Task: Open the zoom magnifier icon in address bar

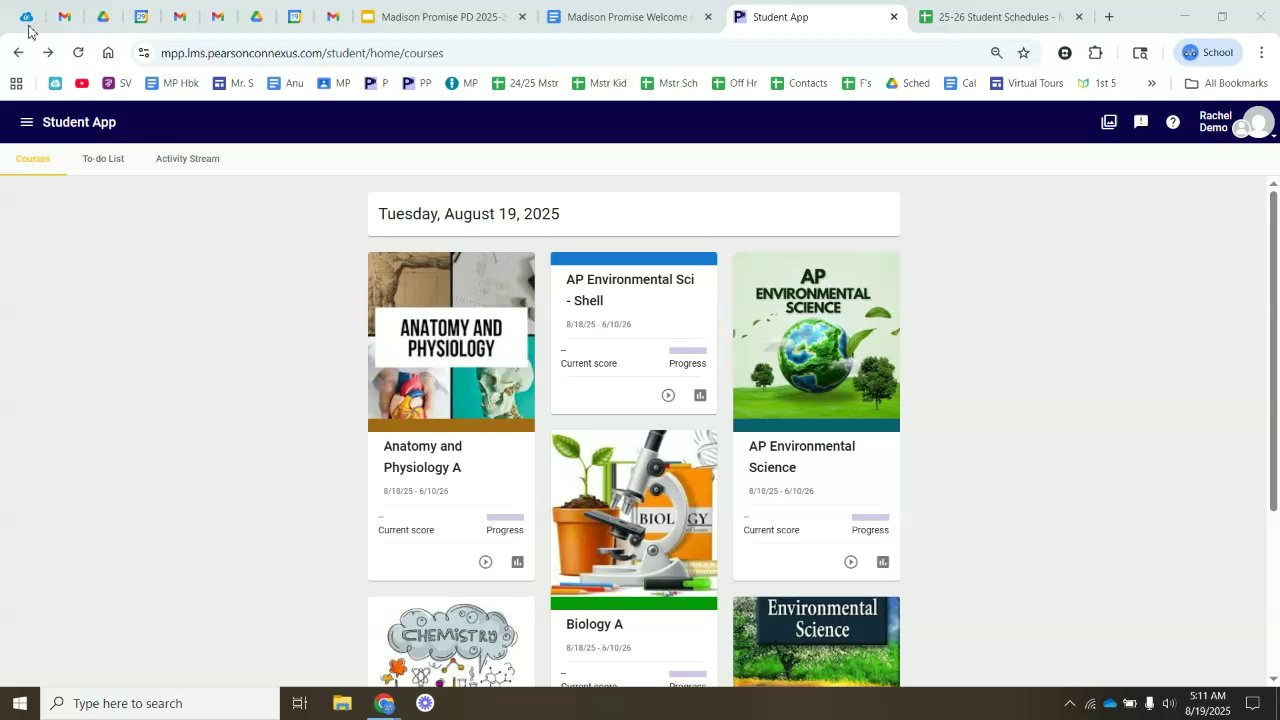Action: pos(996,53)
